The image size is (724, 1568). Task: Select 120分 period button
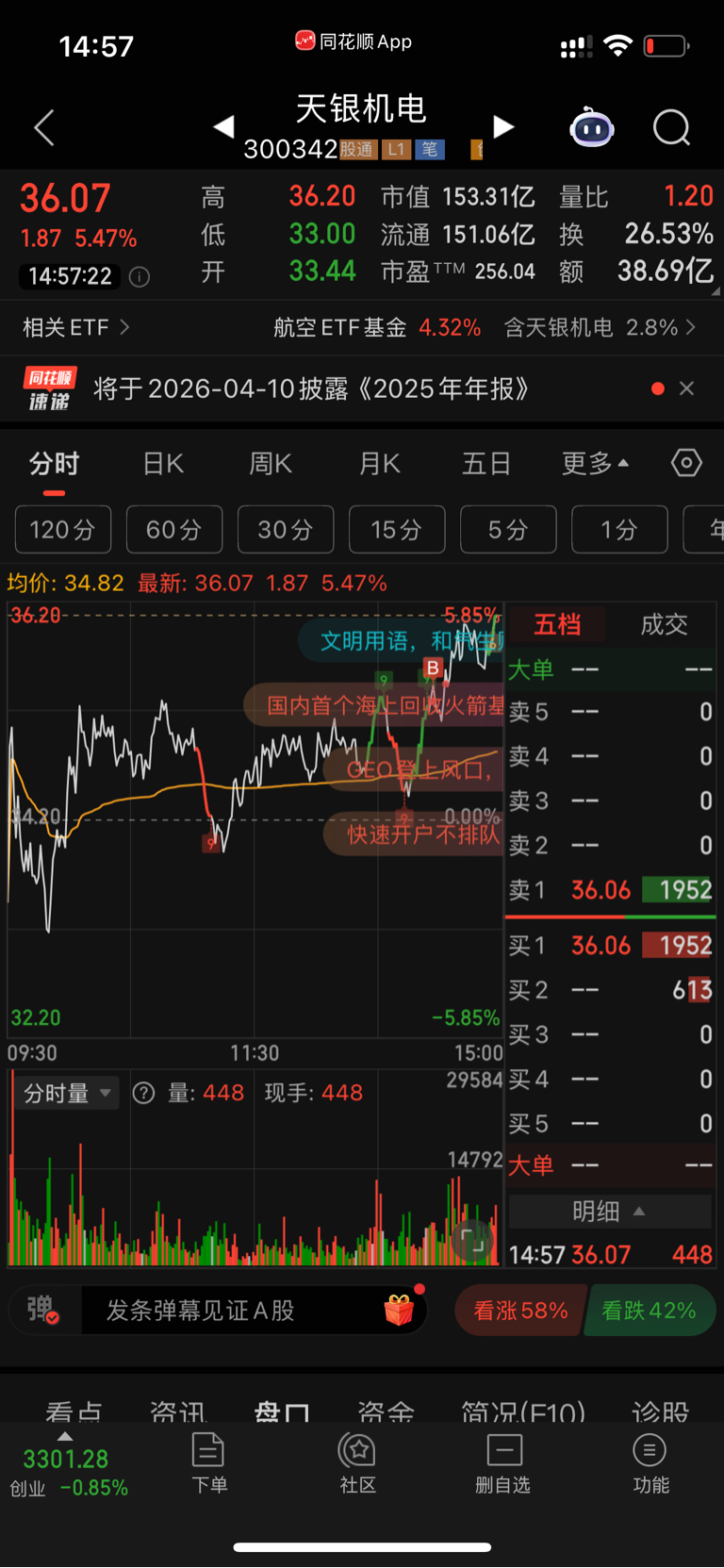[x=63, y=529]
